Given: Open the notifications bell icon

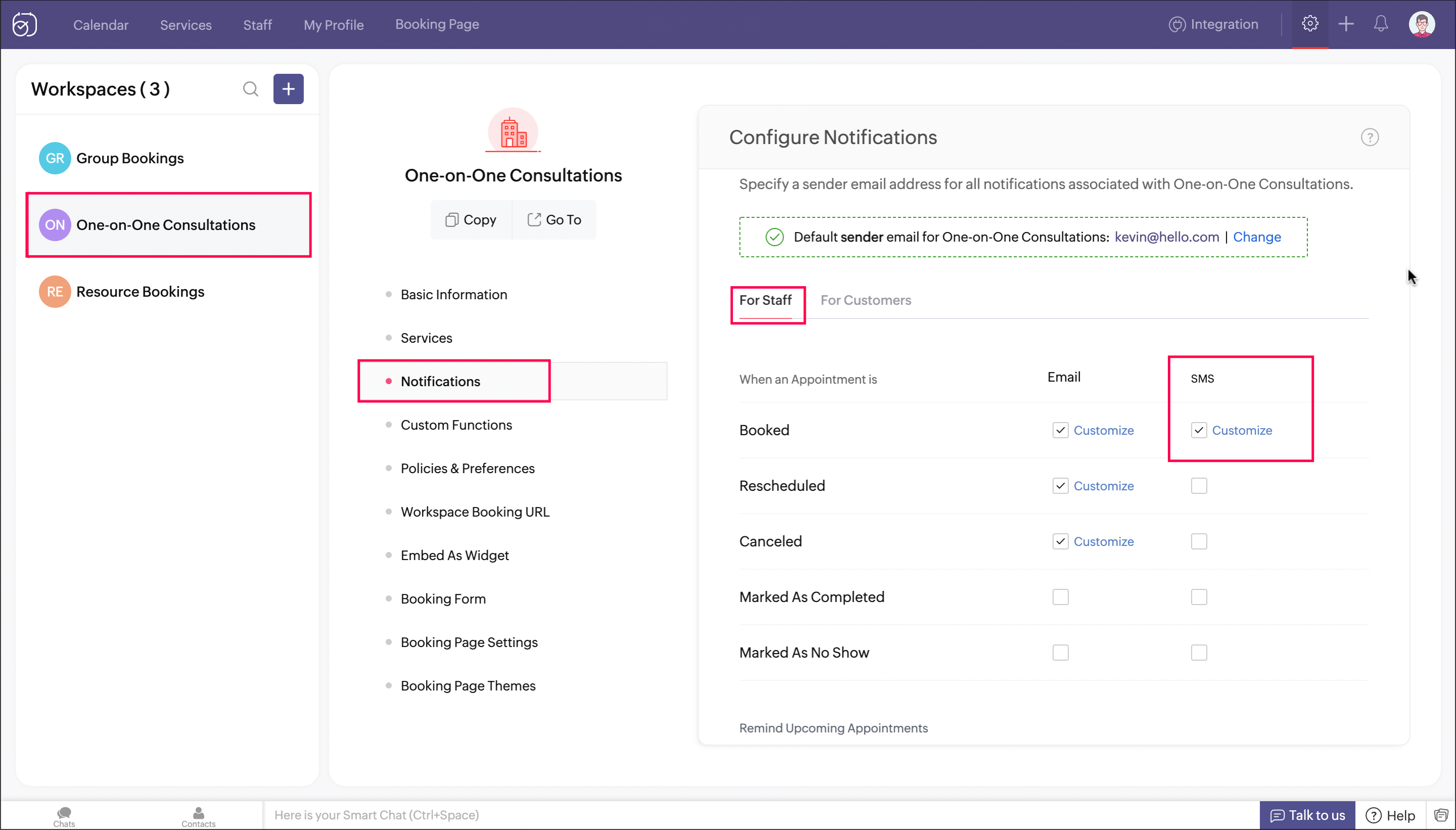Looking at the screenshot, I should (1380, 24).
